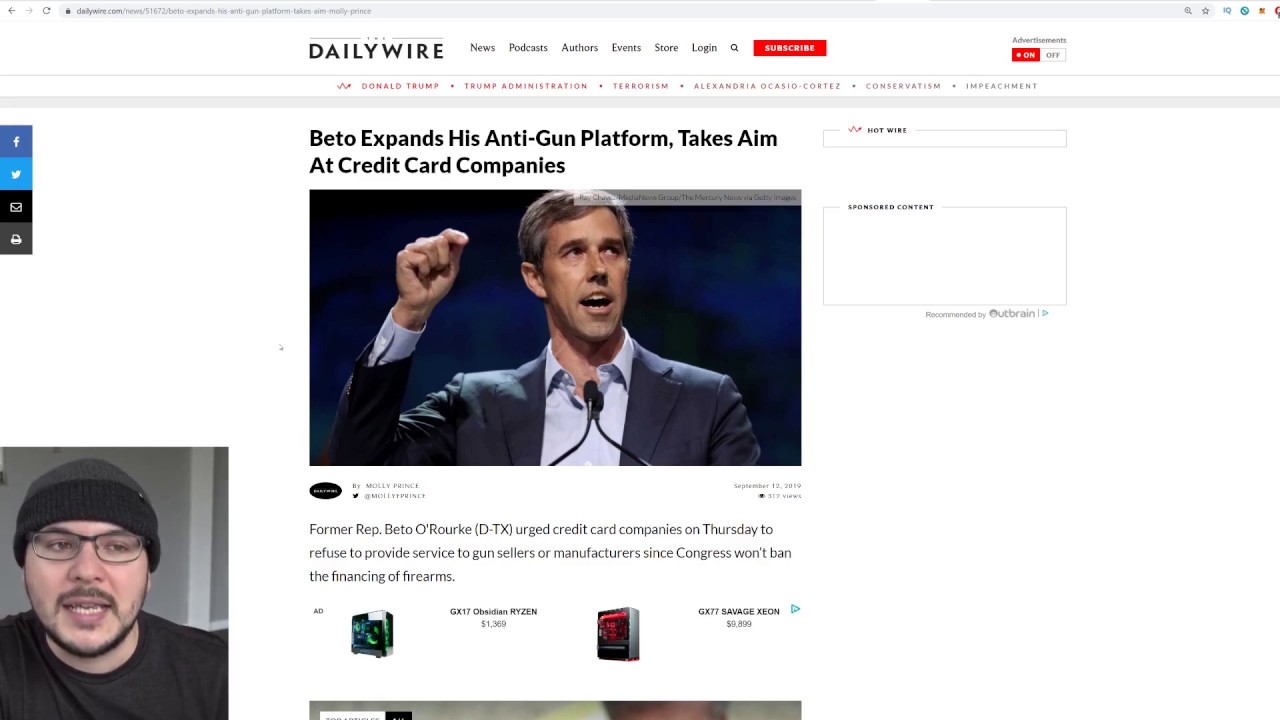Image resolution: width=1280 pixels, height=720 pixels.
Task: Click the browser forward arrow
Action: 28,11
